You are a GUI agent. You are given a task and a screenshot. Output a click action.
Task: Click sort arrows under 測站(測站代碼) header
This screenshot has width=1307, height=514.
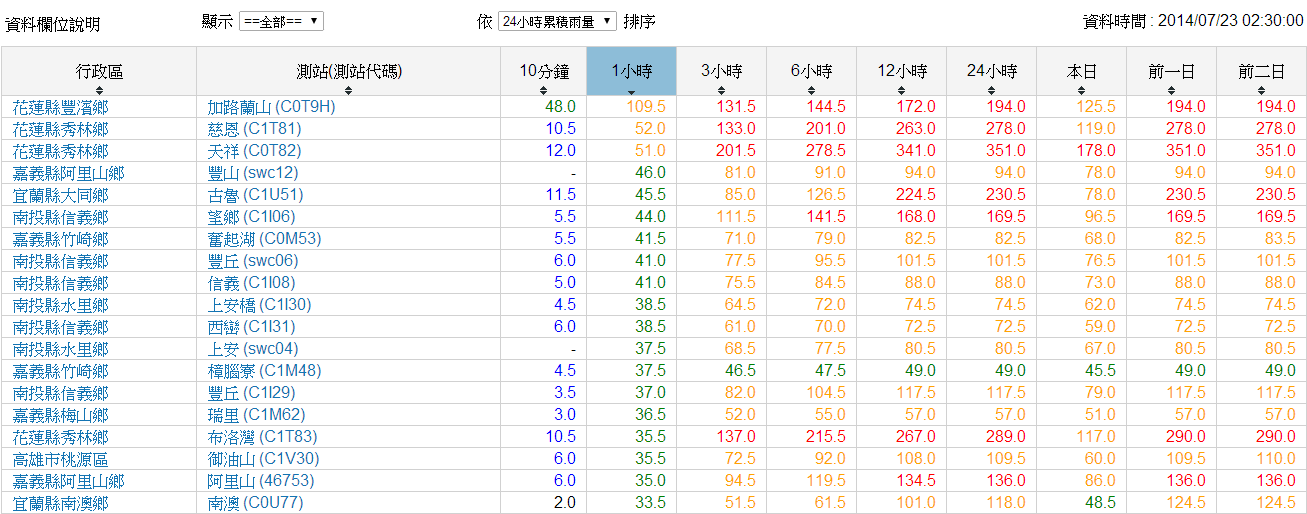(x=349, y=90)
